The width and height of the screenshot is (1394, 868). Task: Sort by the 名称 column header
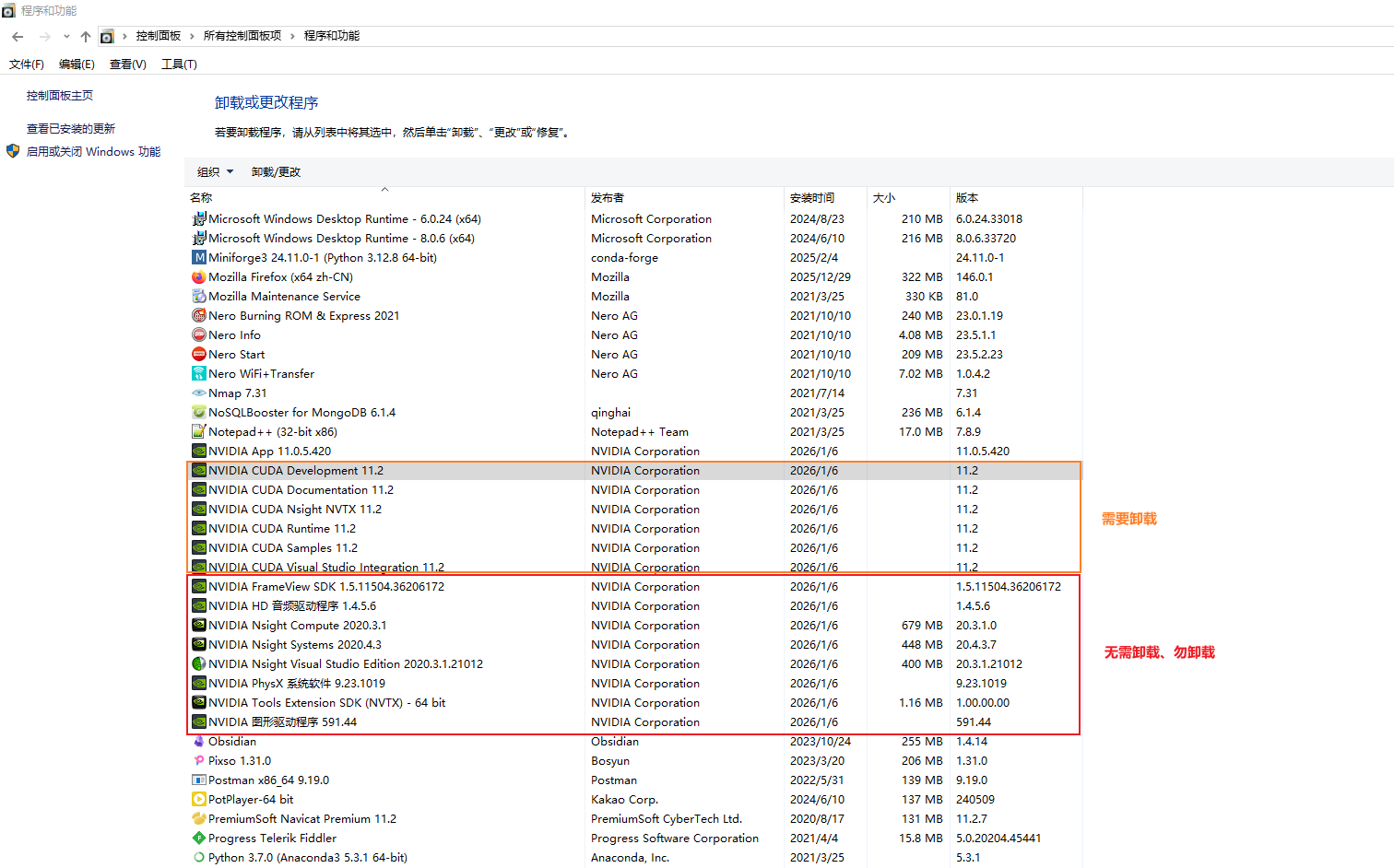pos(384,198)
